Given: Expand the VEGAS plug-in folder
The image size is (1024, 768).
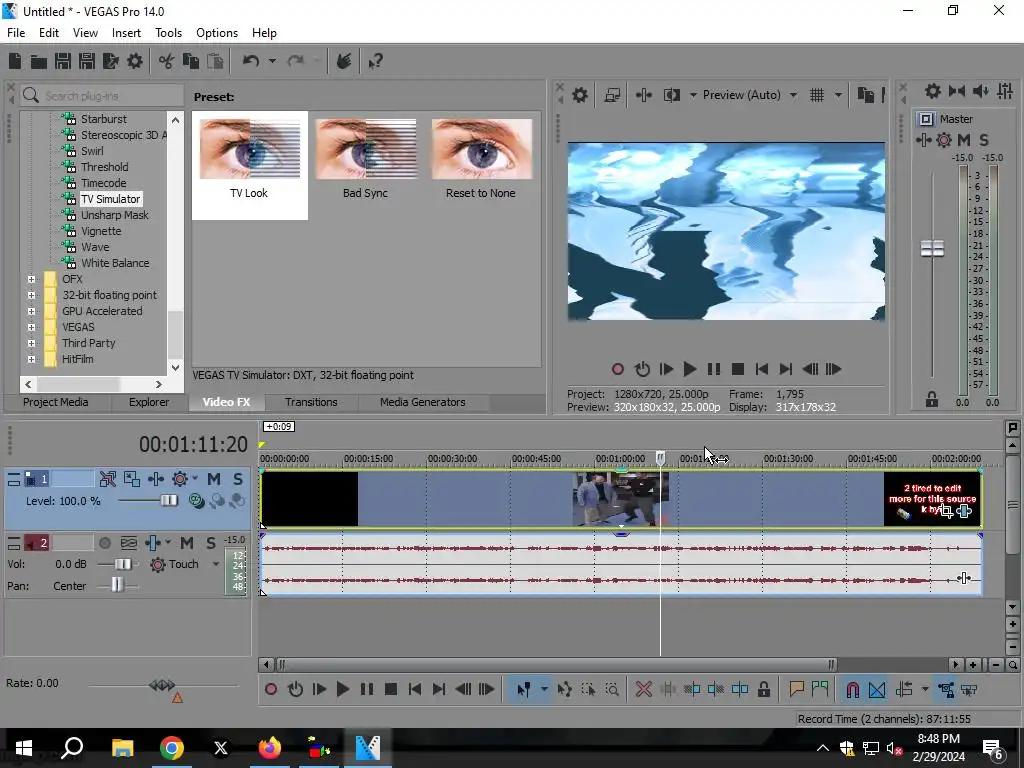Looking at the screenshot, I should (31, 327).
